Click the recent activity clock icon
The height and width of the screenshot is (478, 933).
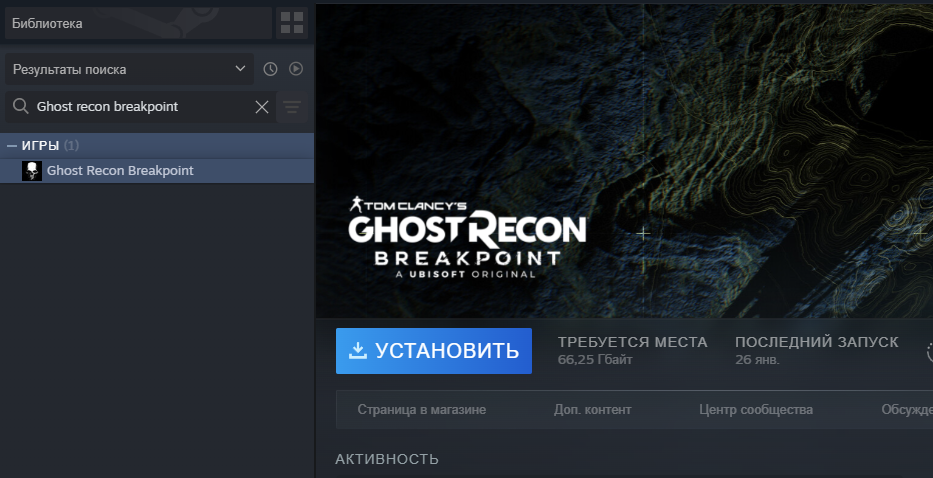click(x=270, y=69)
